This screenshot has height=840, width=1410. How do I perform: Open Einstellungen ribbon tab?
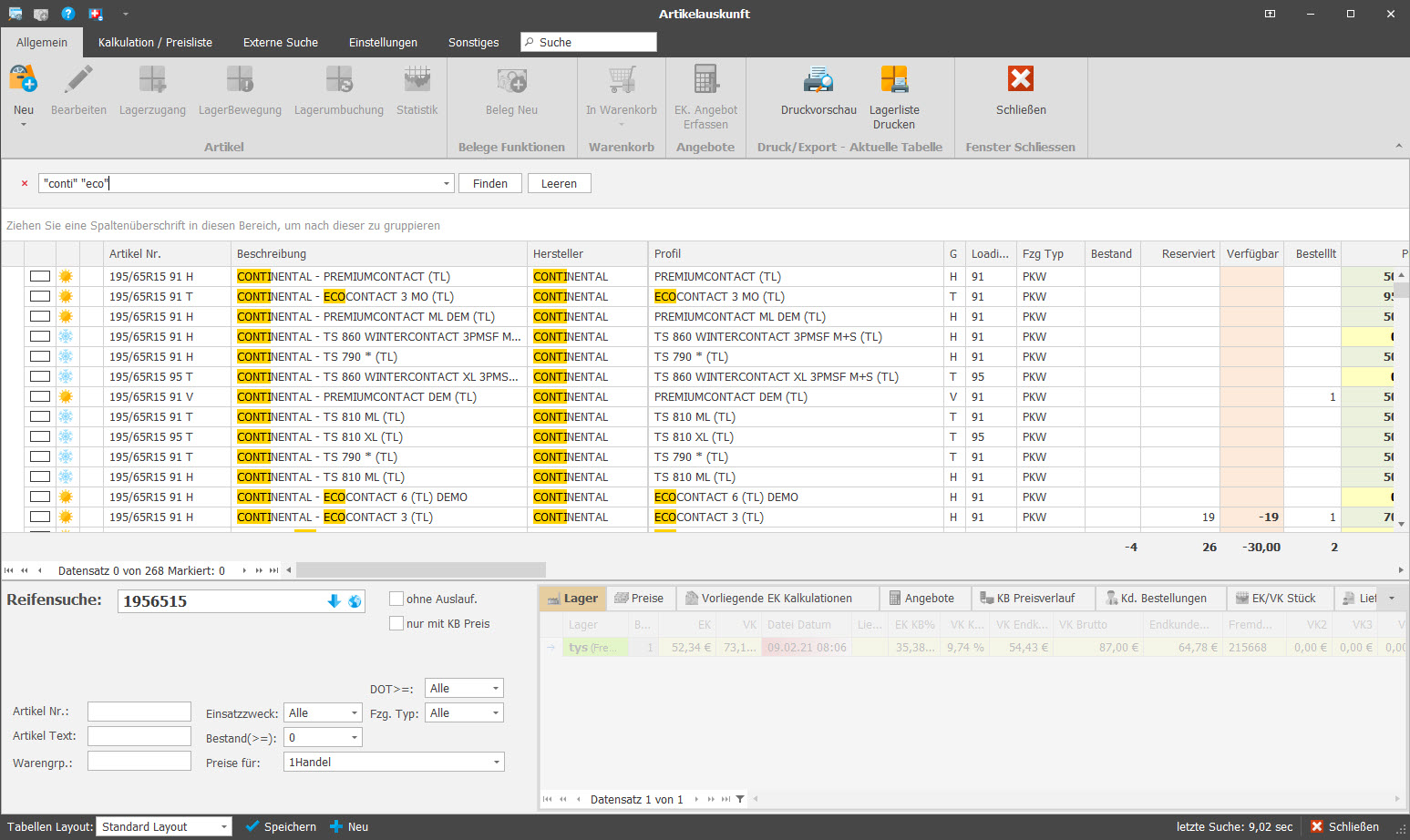tap(383, 42)
